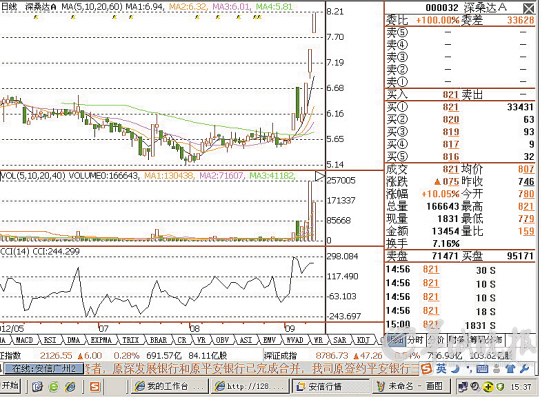Click the 深证成指 index value 8786.73
Viewport: 550px width, 412px height.
coord(332,356)
